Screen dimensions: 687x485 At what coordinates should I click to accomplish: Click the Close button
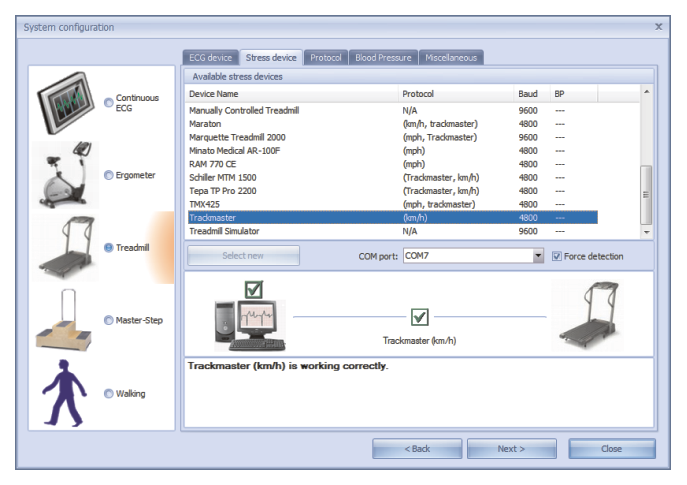pyautogui.click(x=612, y=449)
